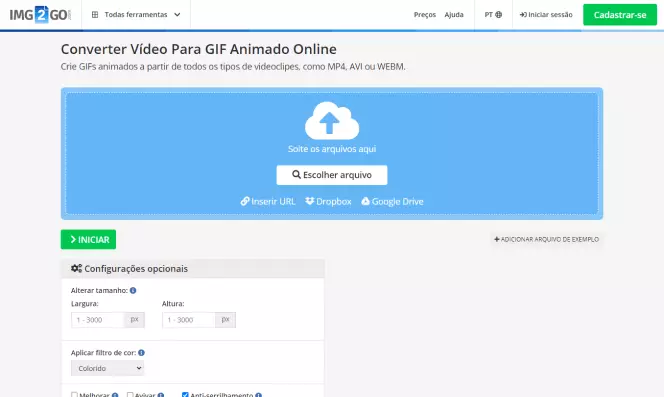Click the Escolher arquivo button
The height and width of the screenshot is (397, 664).
(x=332, y=175)
